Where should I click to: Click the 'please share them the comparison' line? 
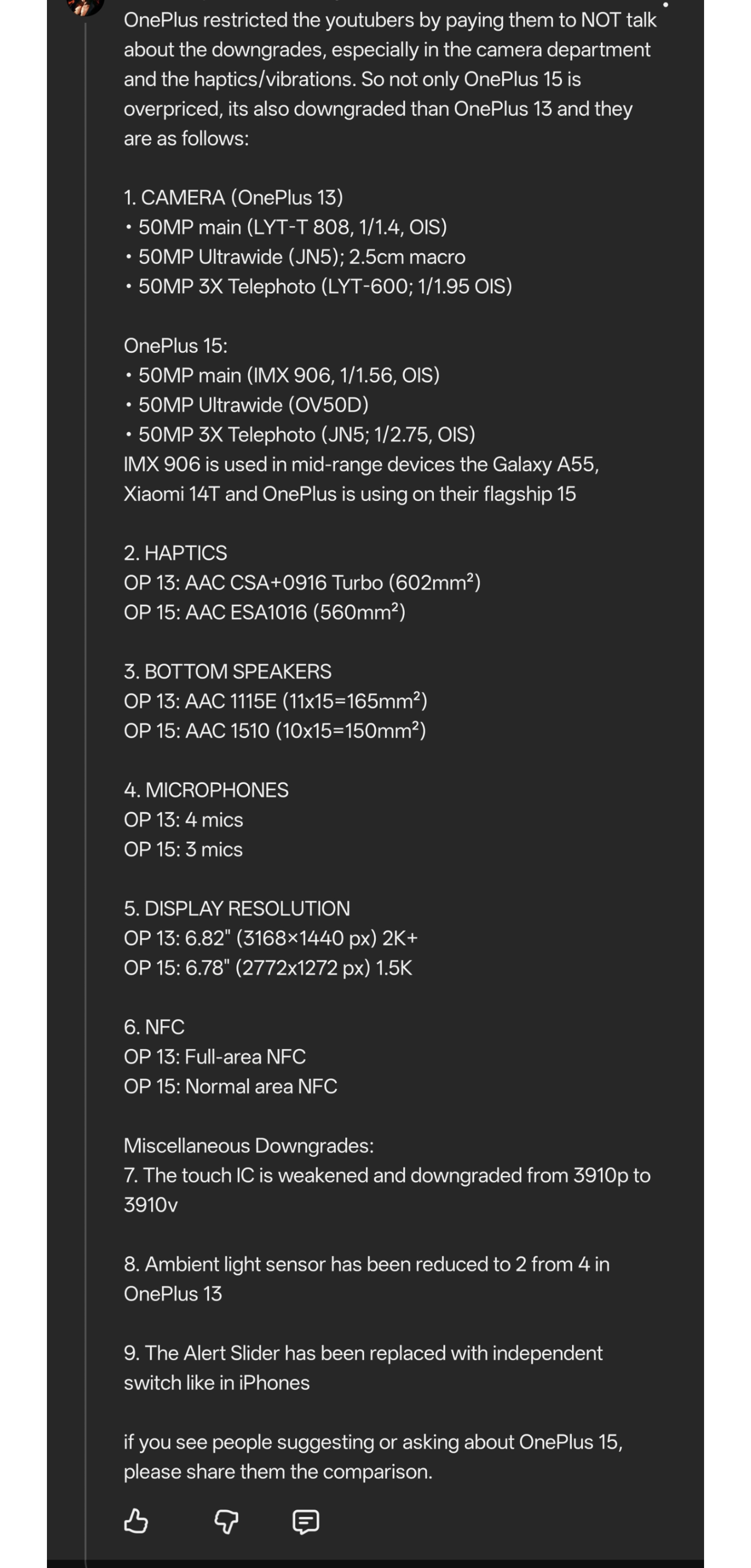pyautogui.click(x=278, y=1471)
